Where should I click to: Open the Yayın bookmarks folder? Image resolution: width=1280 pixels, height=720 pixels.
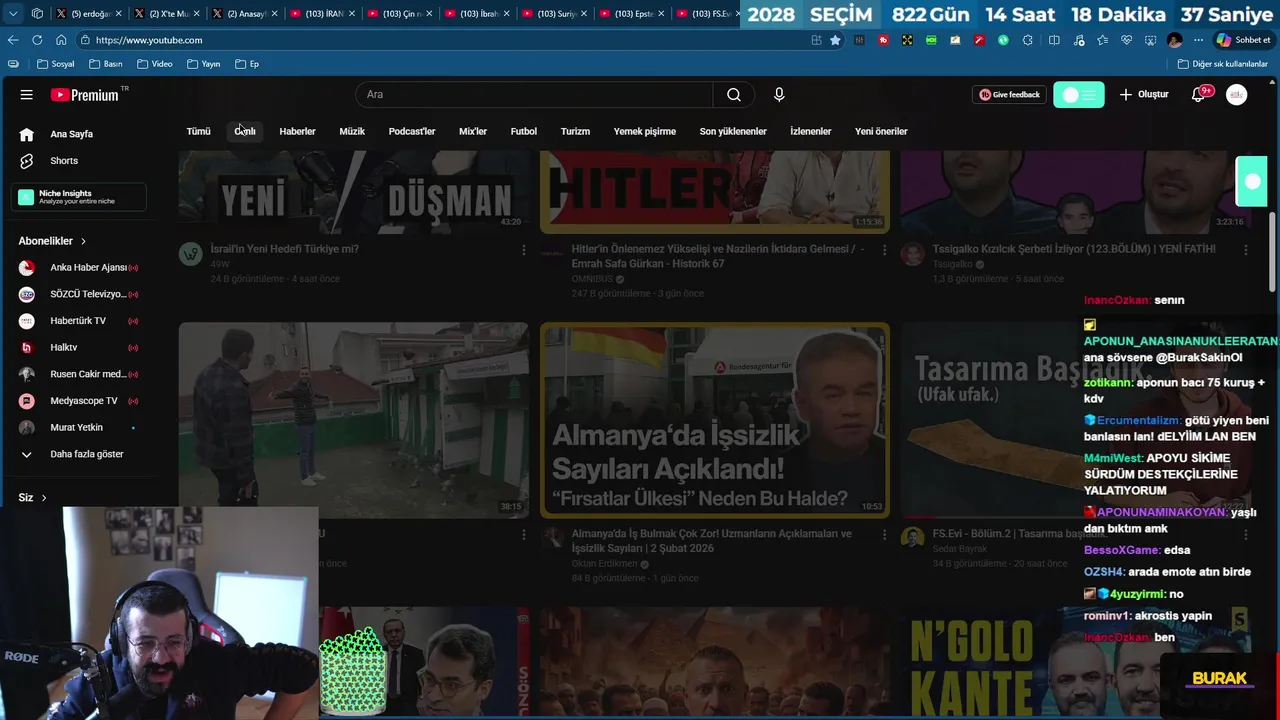203,64
